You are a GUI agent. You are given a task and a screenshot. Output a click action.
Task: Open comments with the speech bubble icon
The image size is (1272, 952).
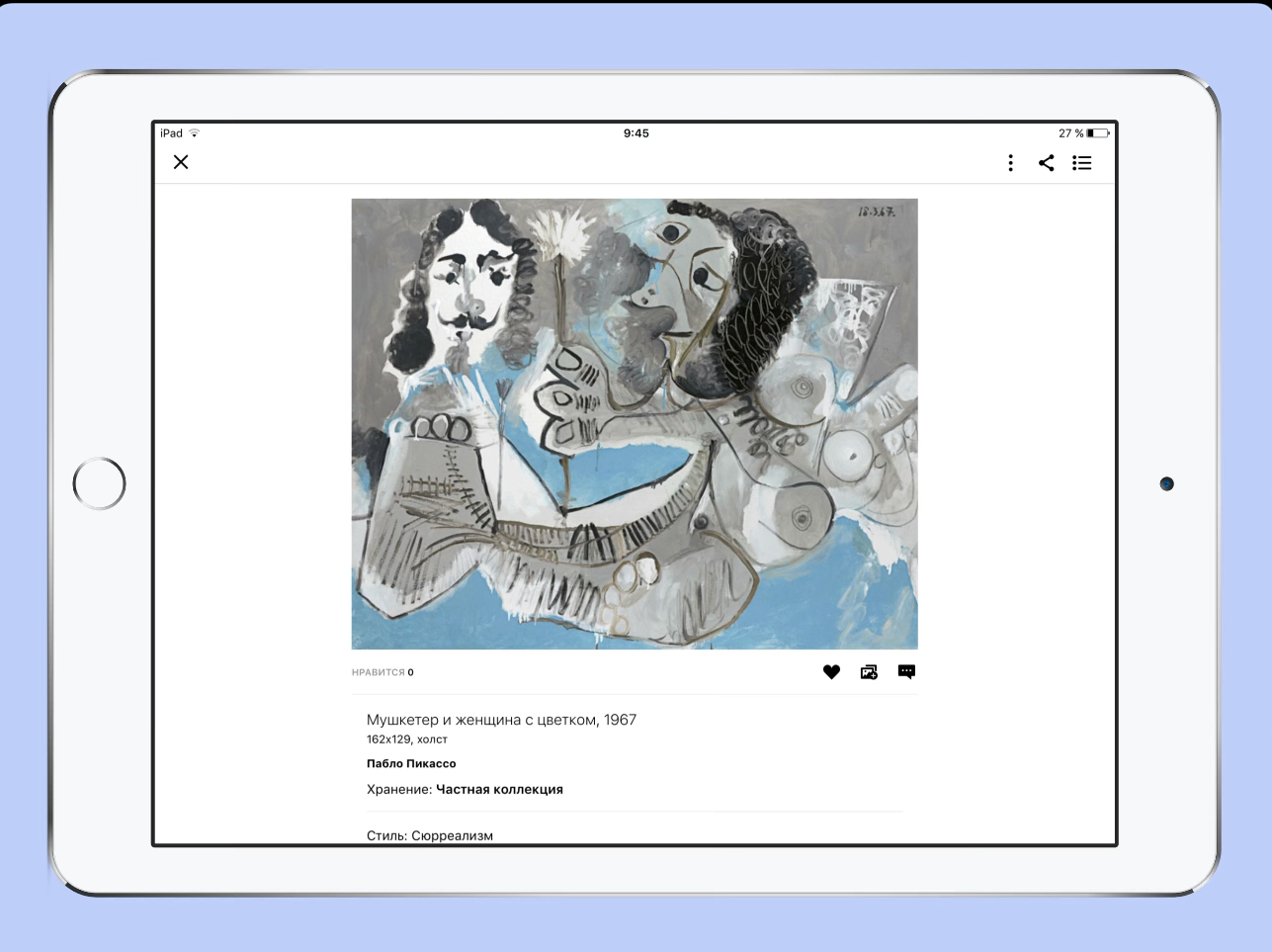pyautogui.click(x=906, y=672)
